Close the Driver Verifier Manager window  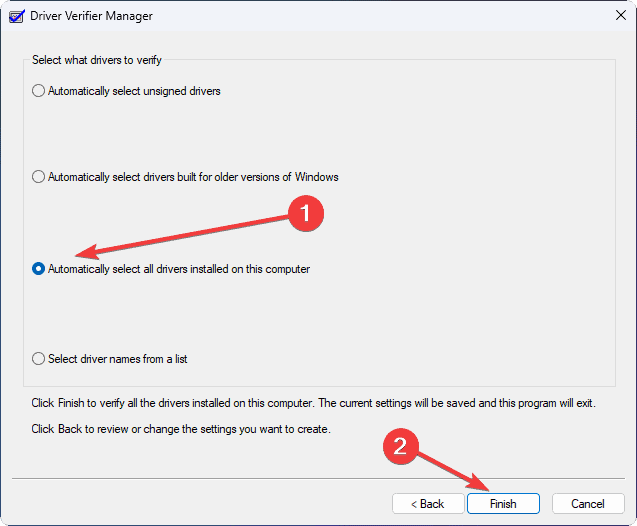pos(621,15)
